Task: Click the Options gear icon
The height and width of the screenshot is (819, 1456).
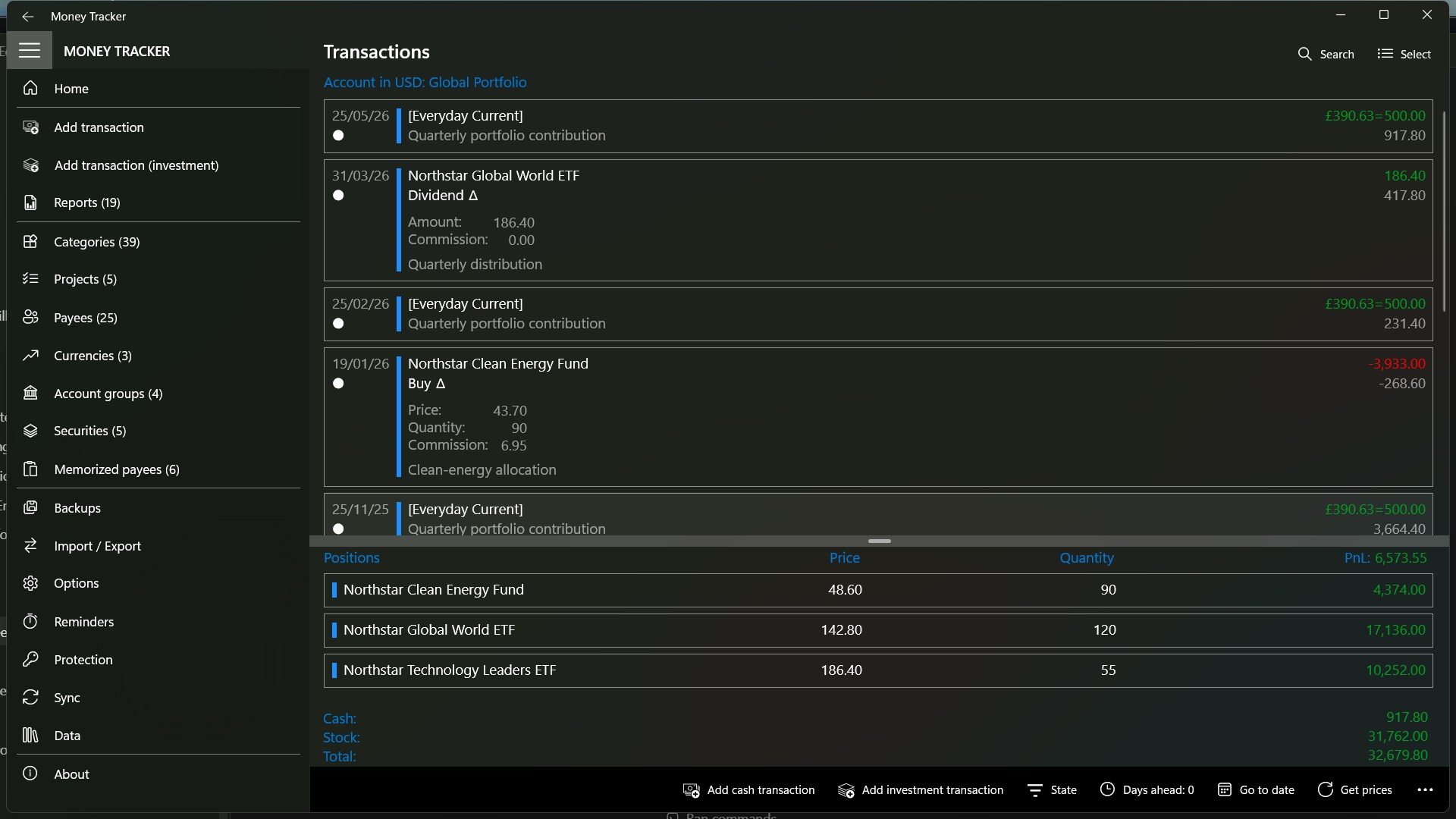Action: point(30,583)
